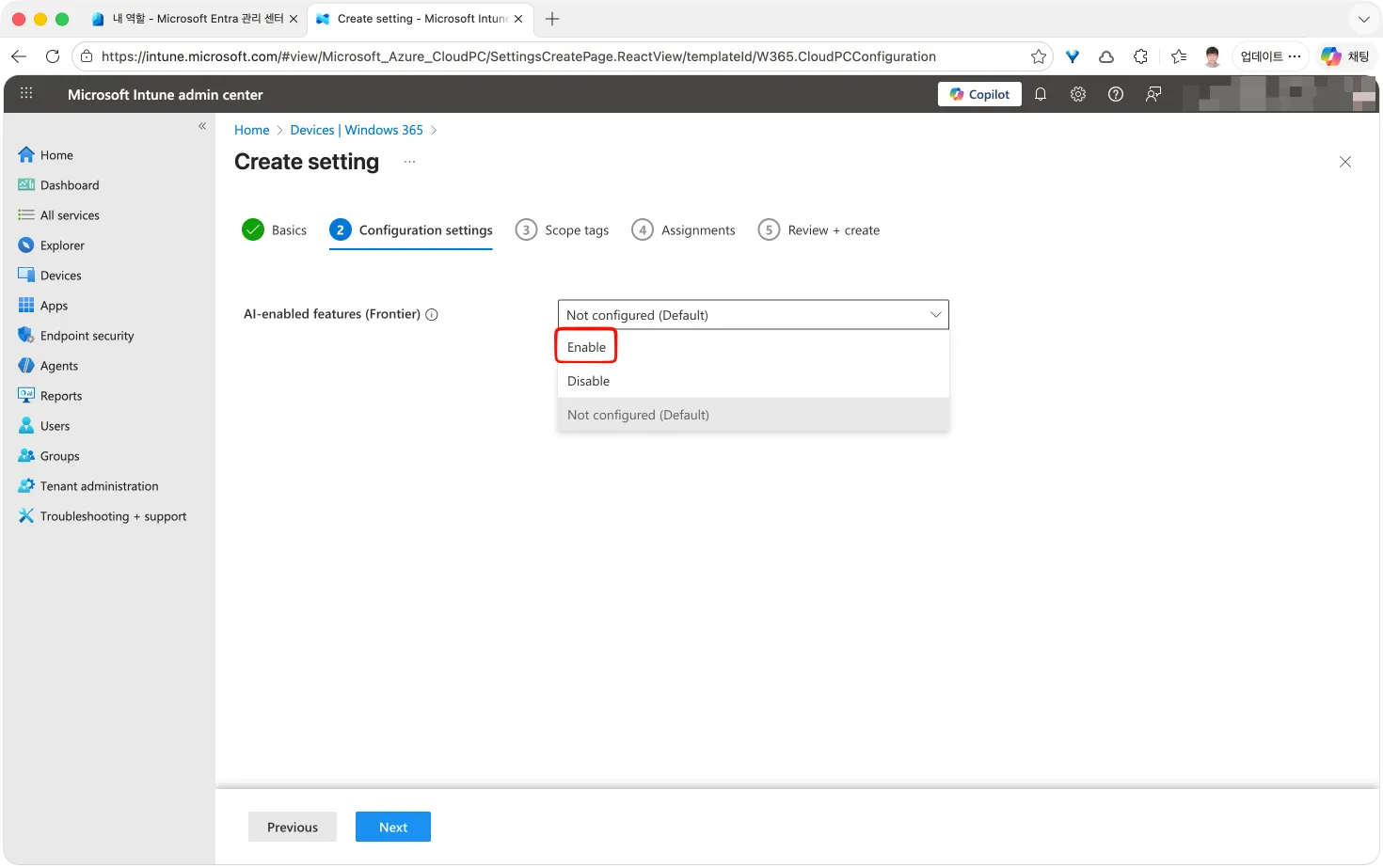Image resolution: width=1383 pixels, height=868 pixels.
Task: Click the Previous button
Action: click(293, 828)
